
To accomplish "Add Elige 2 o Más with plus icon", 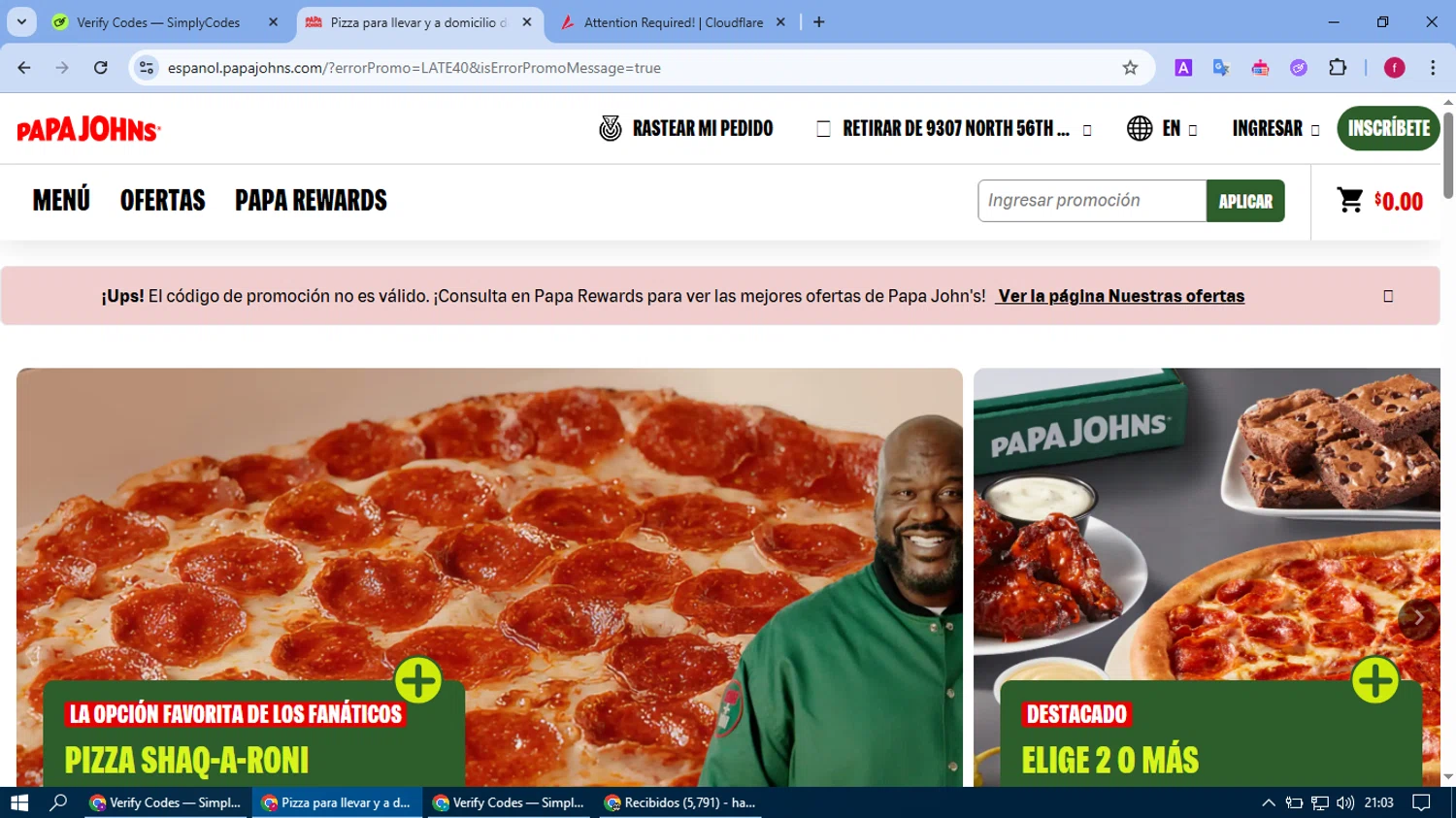I will 1375,680.
